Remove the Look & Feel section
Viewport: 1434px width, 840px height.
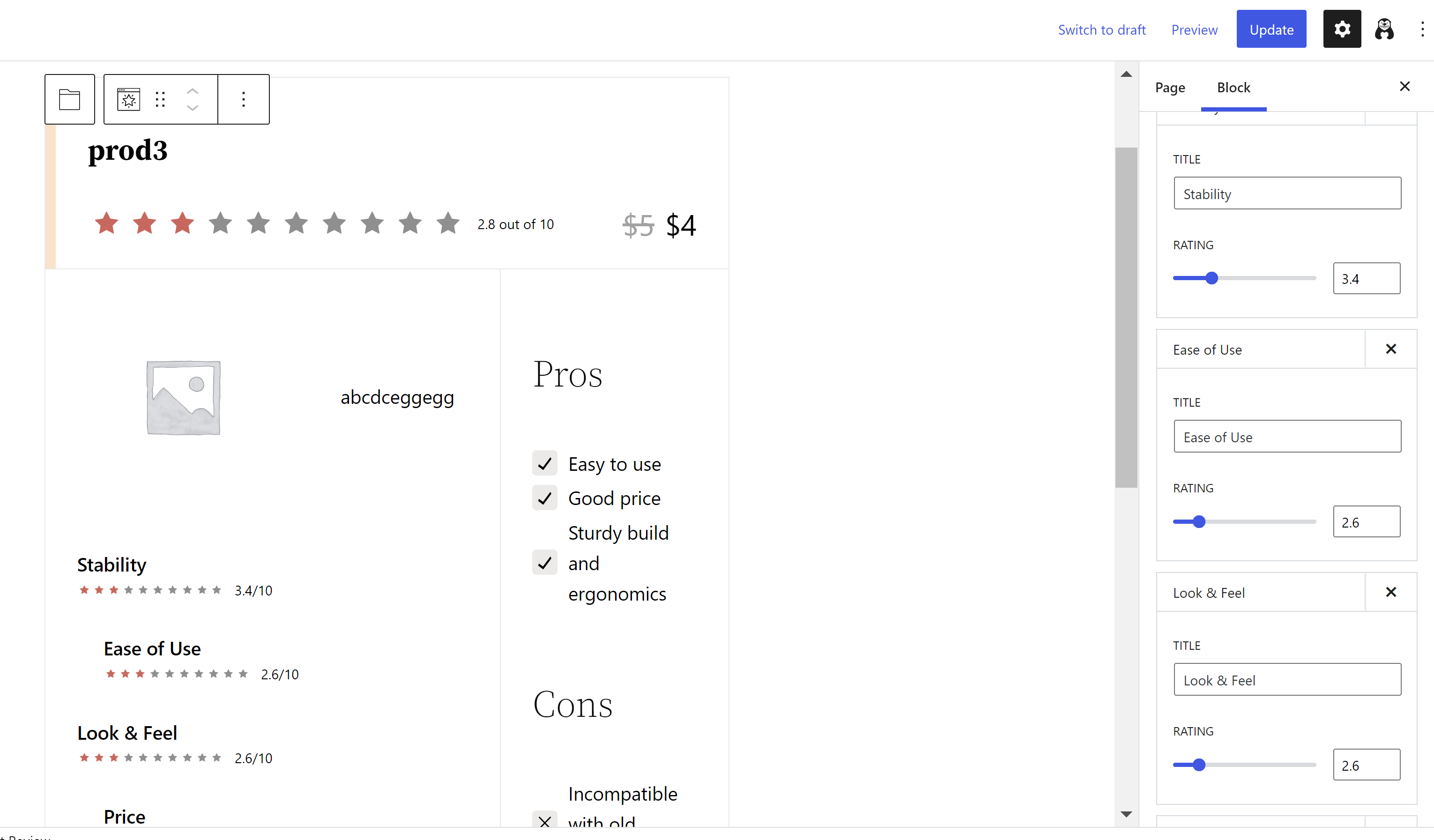(1391, 592)
